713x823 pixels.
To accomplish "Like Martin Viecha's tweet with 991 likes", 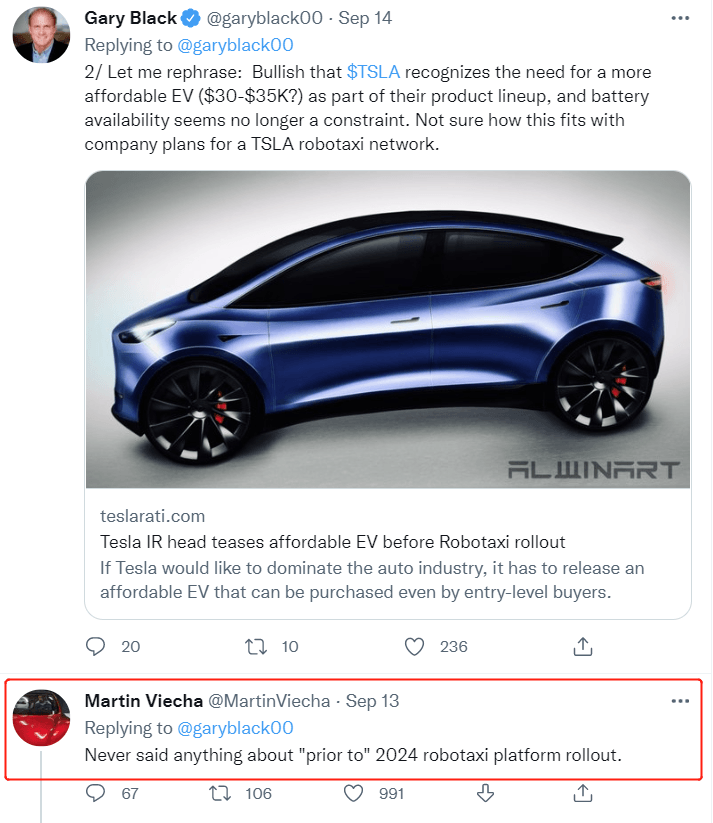I will pos(353,793).
